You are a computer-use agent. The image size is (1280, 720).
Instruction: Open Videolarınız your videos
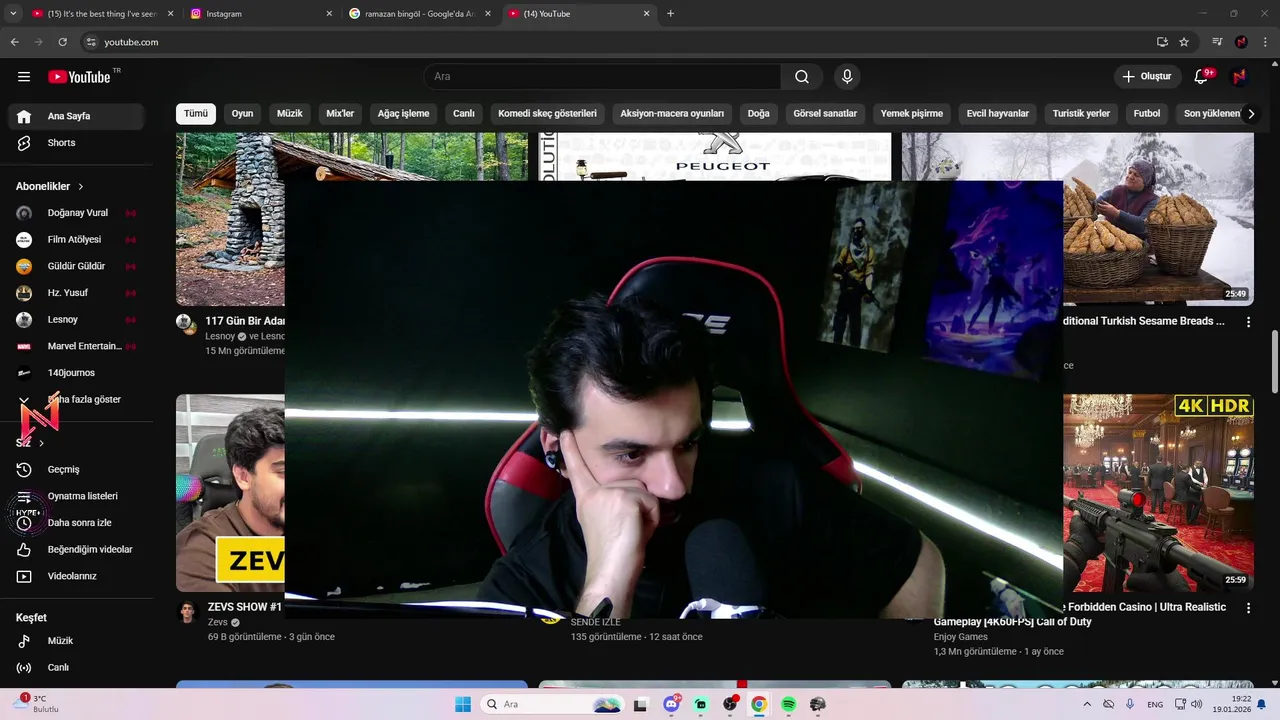pyautogui.click(x=76, y=576)
